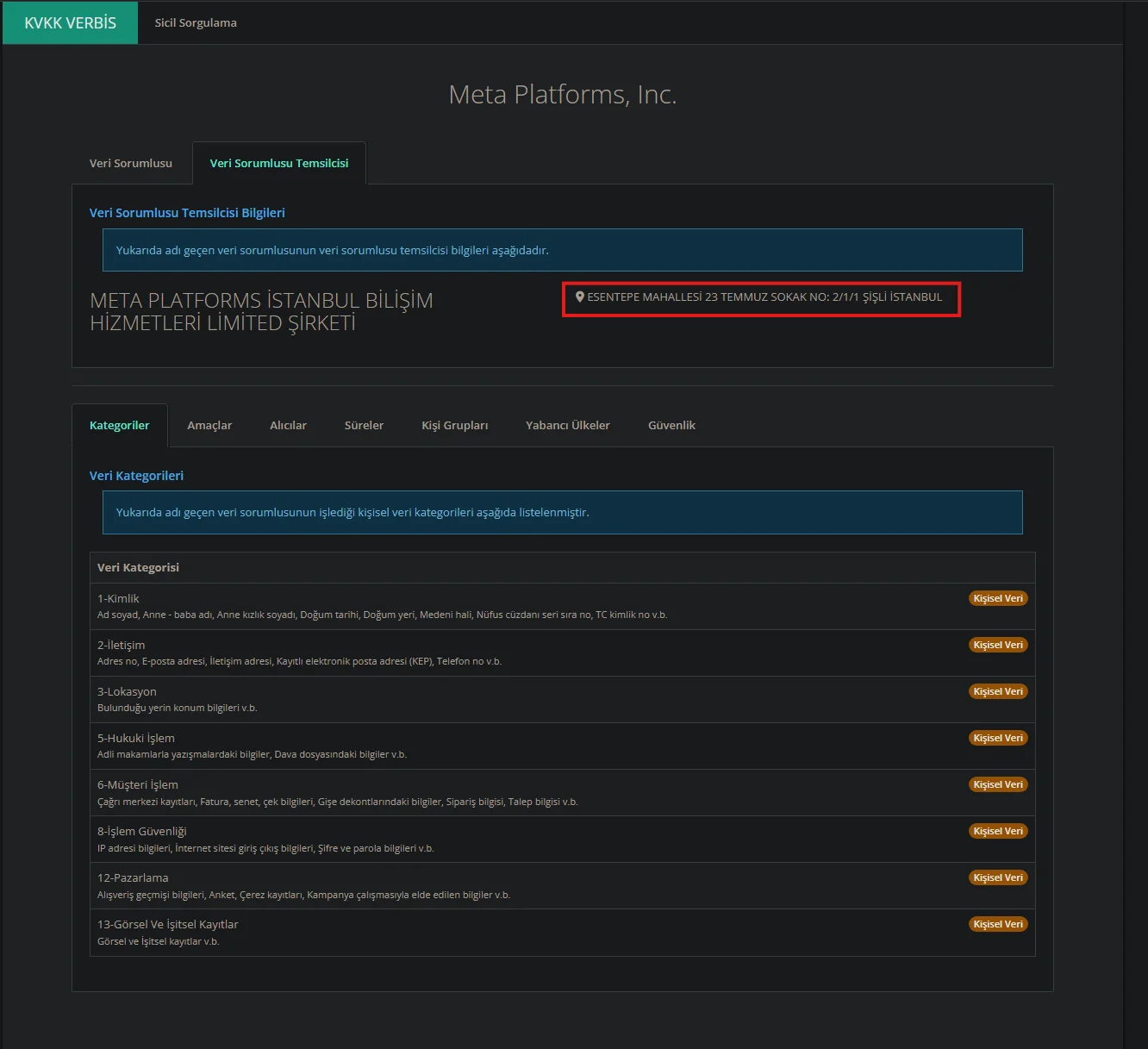Select the 12-Pazarlama category row
The width and height of the screenshot is (1148, 1049).
click(563, 885)
